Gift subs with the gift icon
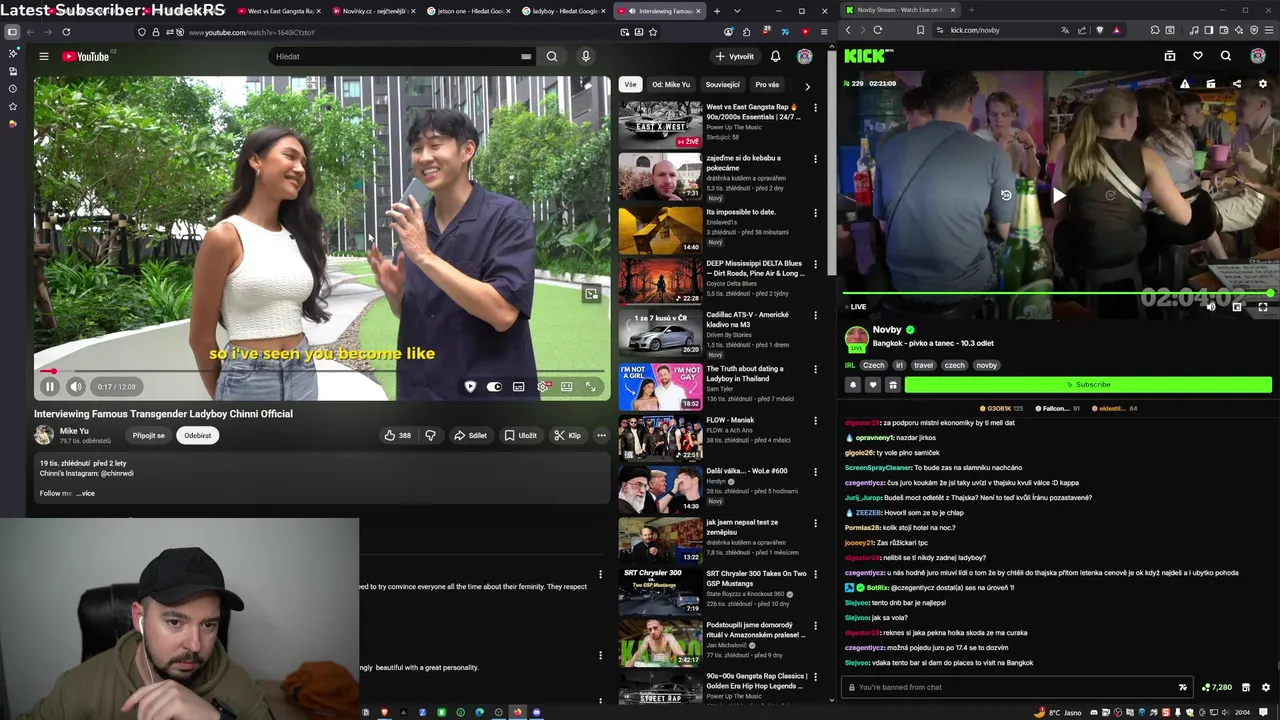Screen dimensions: 1280x720 tap(893, 385)
